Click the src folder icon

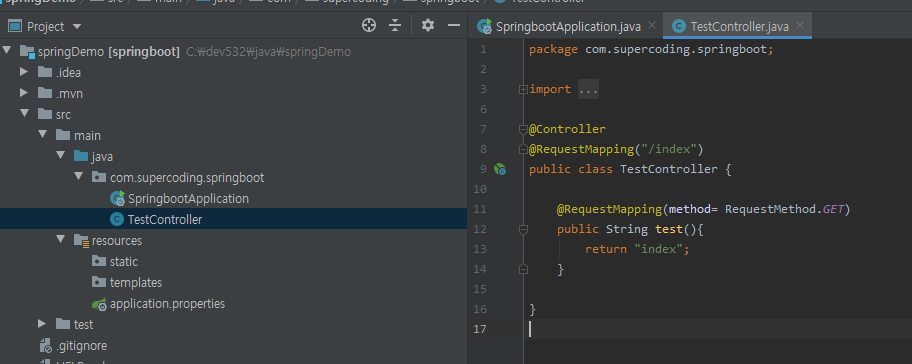tap(45, 114)
